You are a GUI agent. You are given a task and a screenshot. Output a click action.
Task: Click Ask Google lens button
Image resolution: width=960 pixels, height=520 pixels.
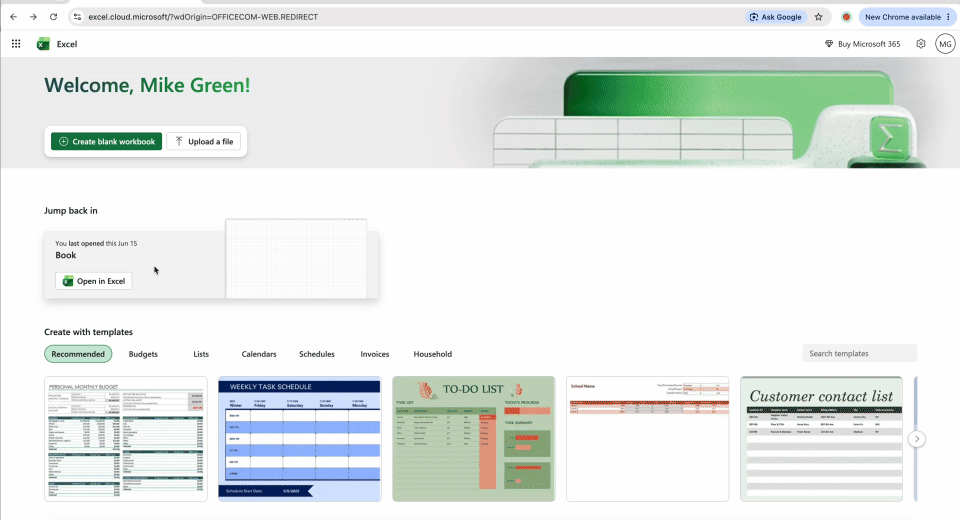click(775, 17)
